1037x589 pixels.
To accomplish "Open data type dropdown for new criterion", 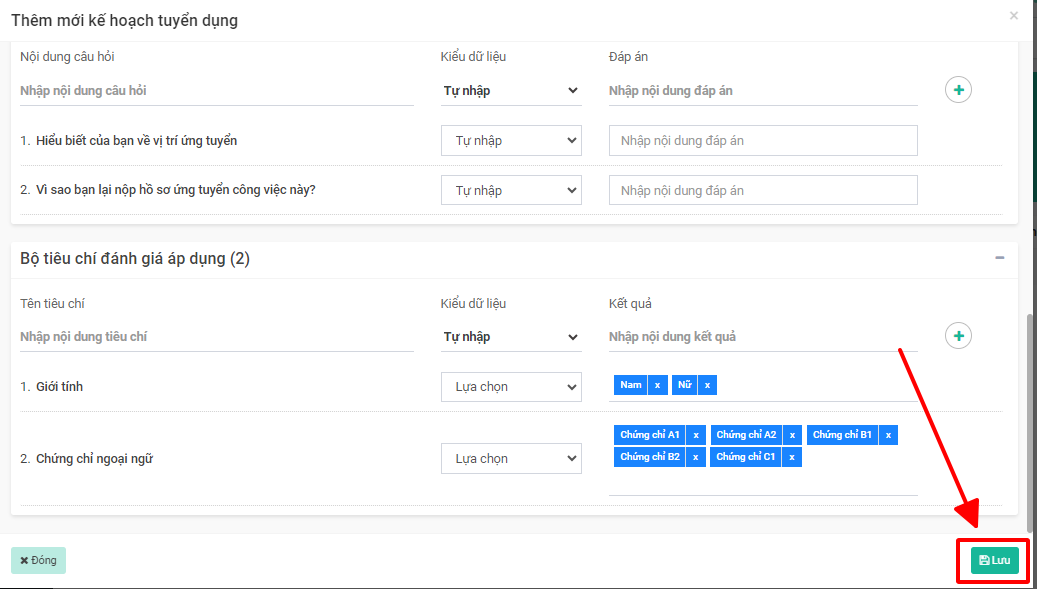I will point(511,337).
